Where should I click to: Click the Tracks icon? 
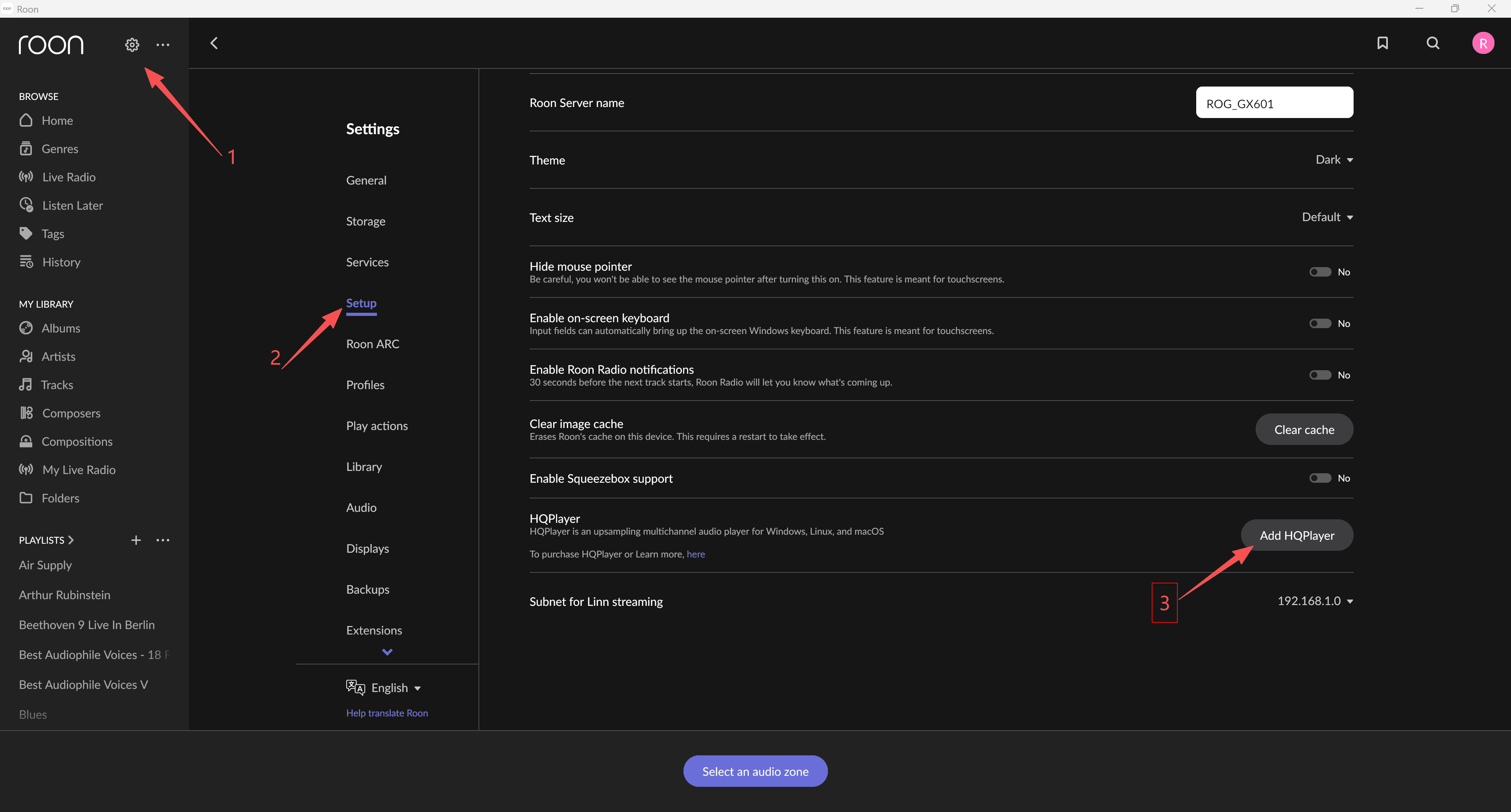(25, 385)
